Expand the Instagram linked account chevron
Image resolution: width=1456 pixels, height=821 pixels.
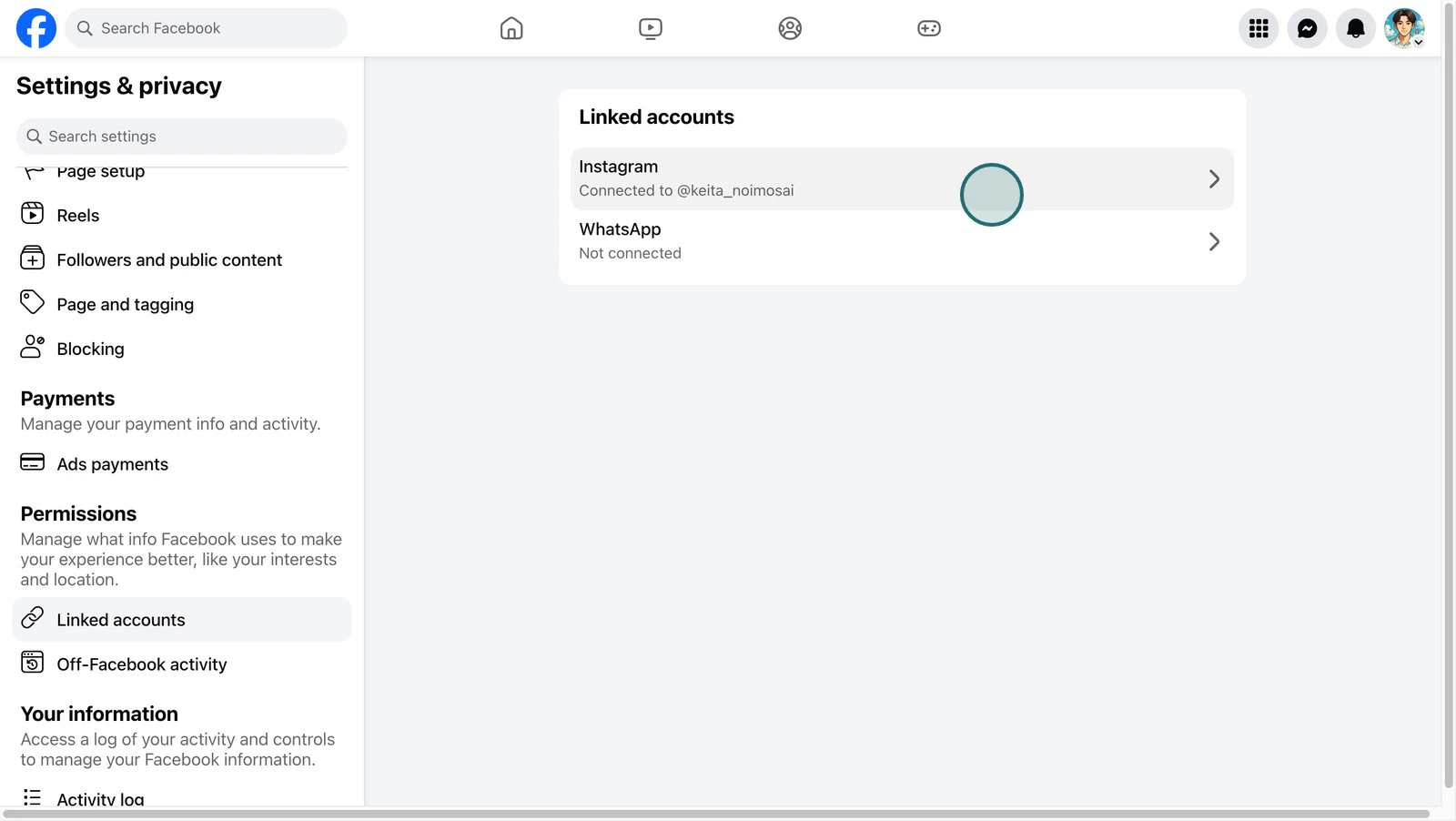pyautogui.click(x=1214, y=179)
